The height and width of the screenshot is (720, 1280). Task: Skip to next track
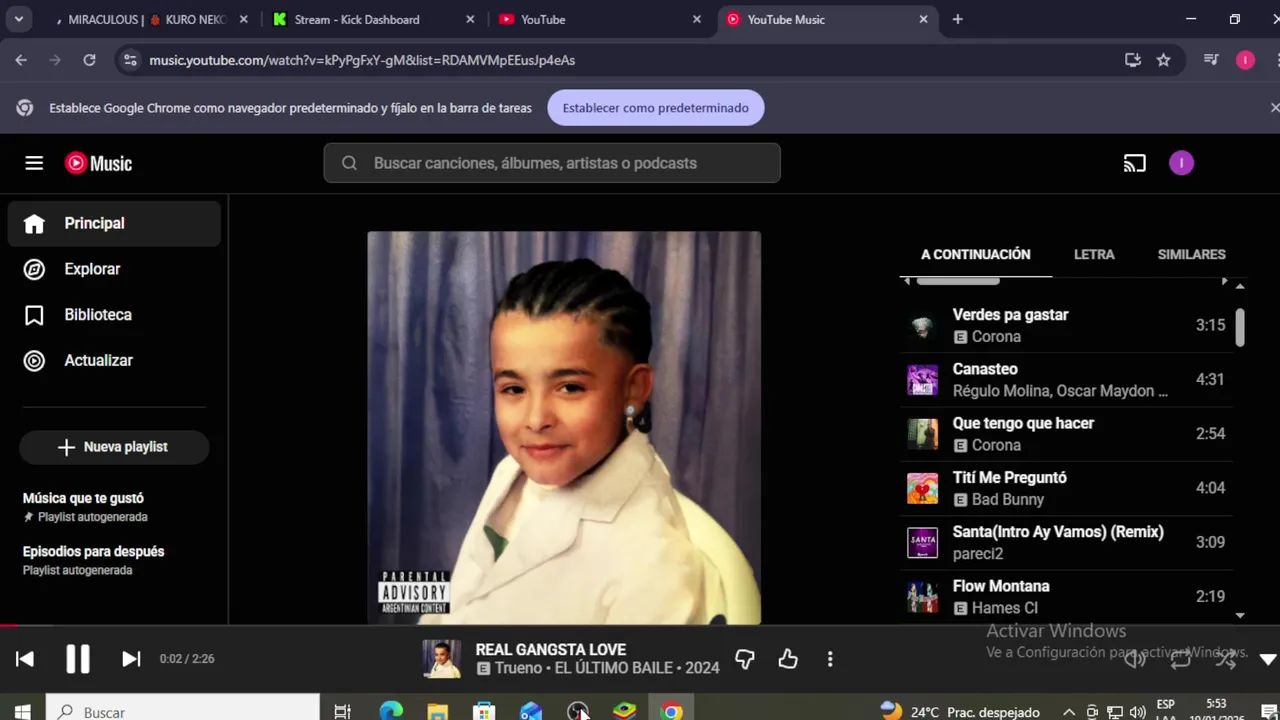pyautogui.click(x=131, y=658)
